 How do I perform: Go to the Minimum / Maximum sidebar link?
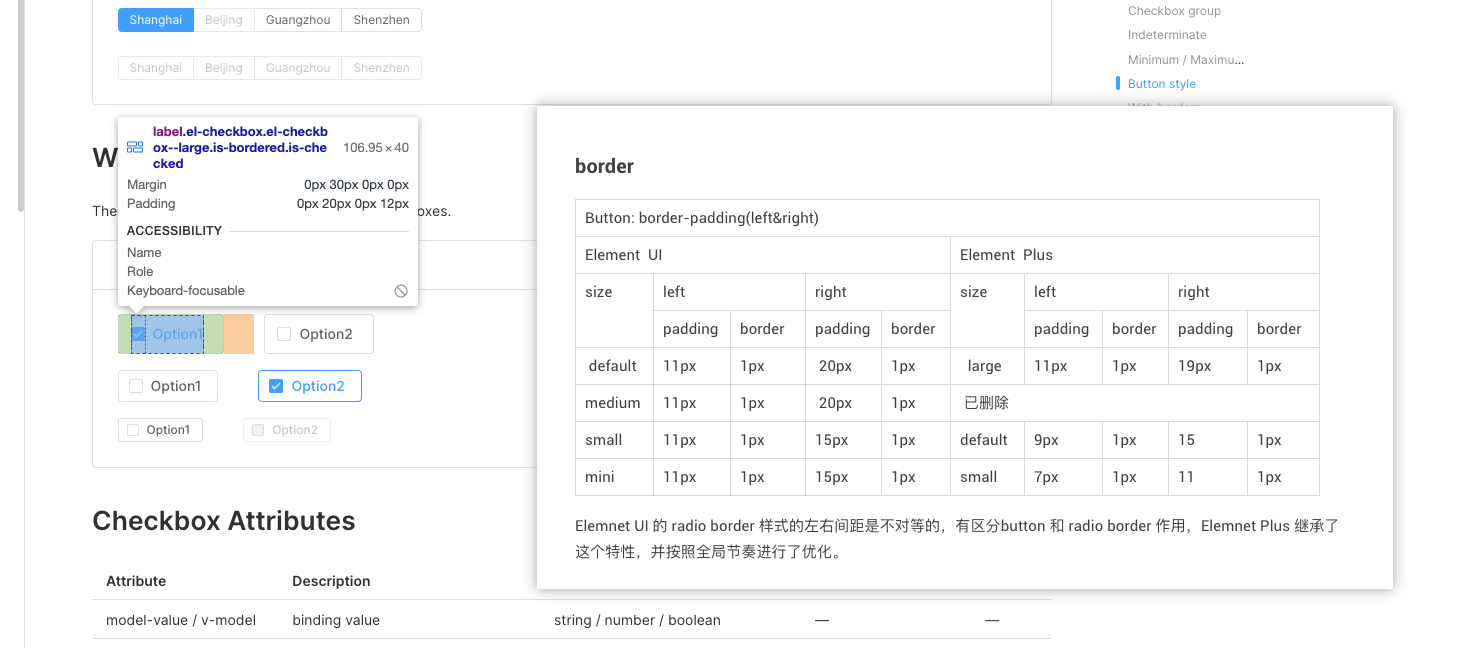click(1186, 60)
